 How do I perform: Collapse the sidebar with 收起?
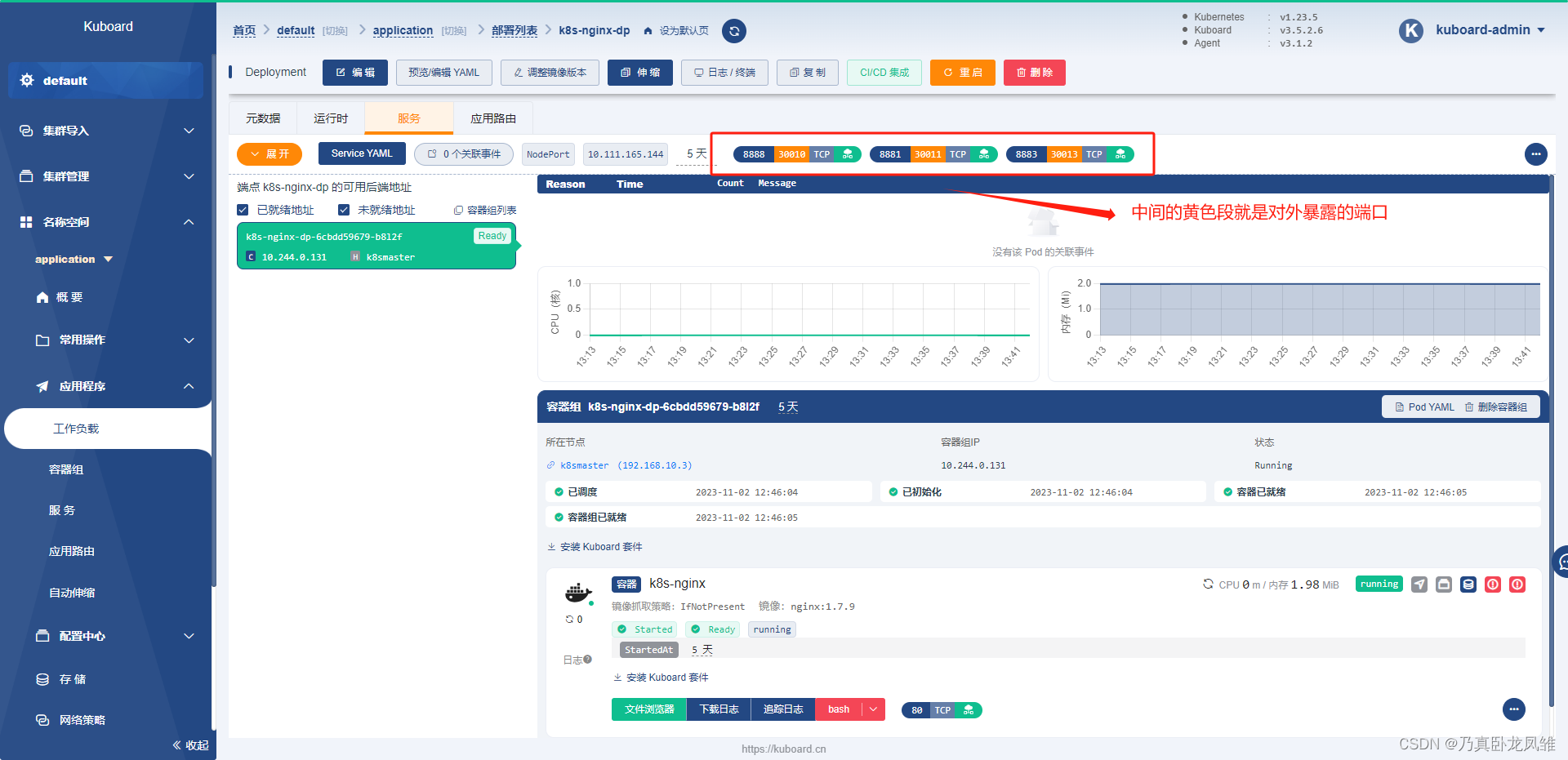click(x=191, y=745)
